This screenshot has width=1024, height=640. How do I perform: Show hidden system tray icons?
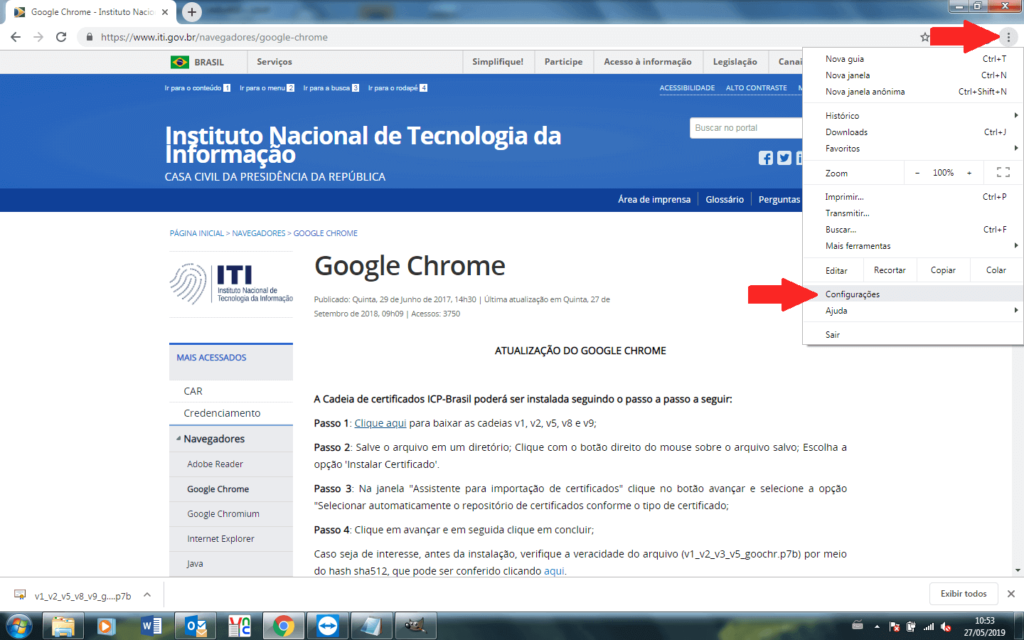coord(877,627)
